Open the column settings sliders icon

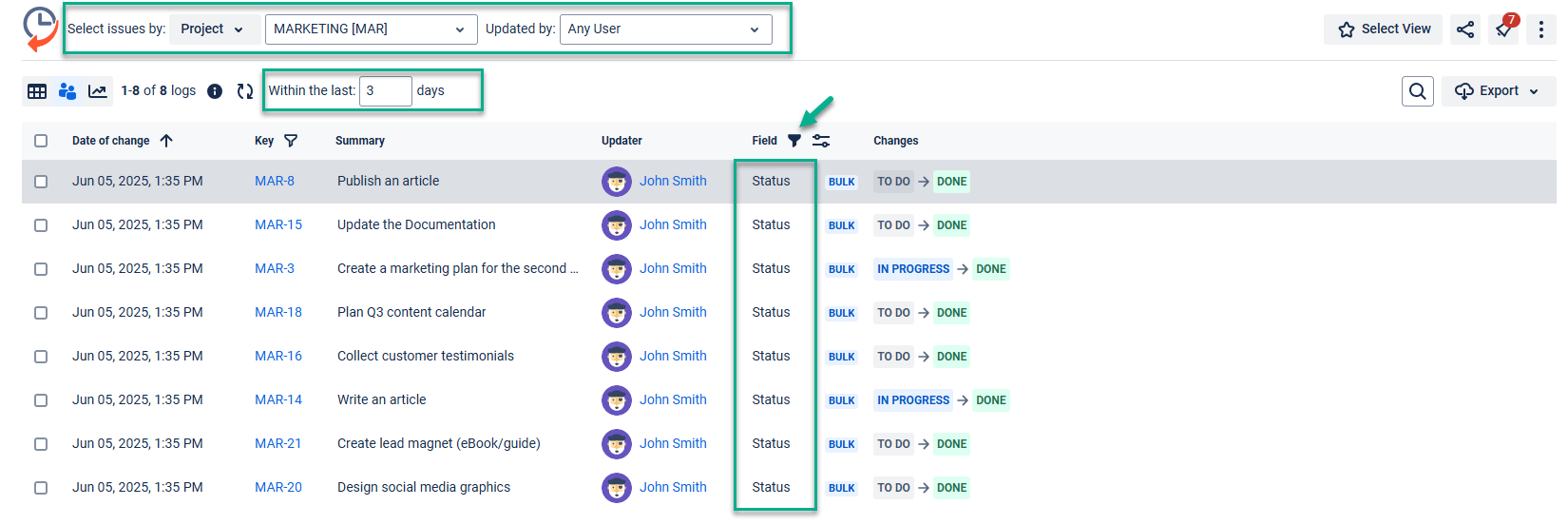tap(821, 141)
